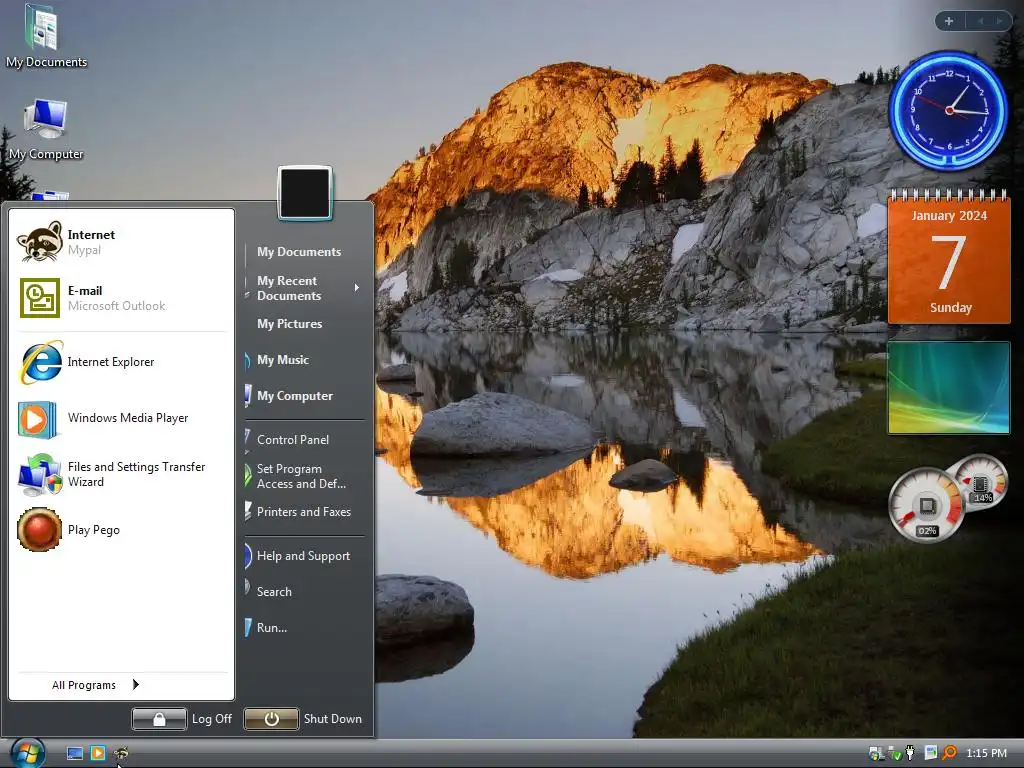Image resolution: width=1024 pixels, height=768 pixels.
Task: Click the January 2024 calendar gadget
Action: pos(949,257)
